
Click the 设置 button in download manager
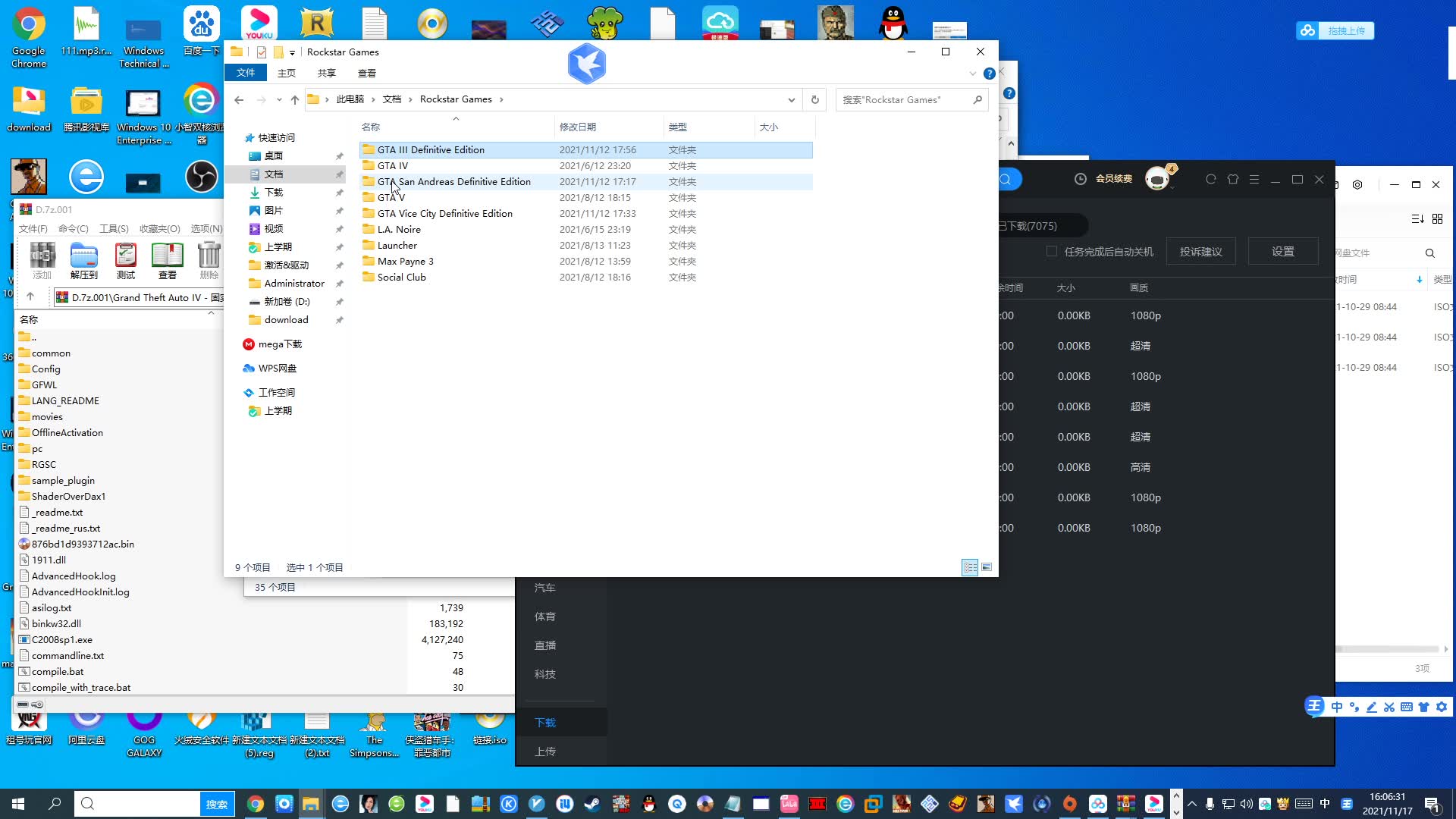click(x=1283, y=252)
